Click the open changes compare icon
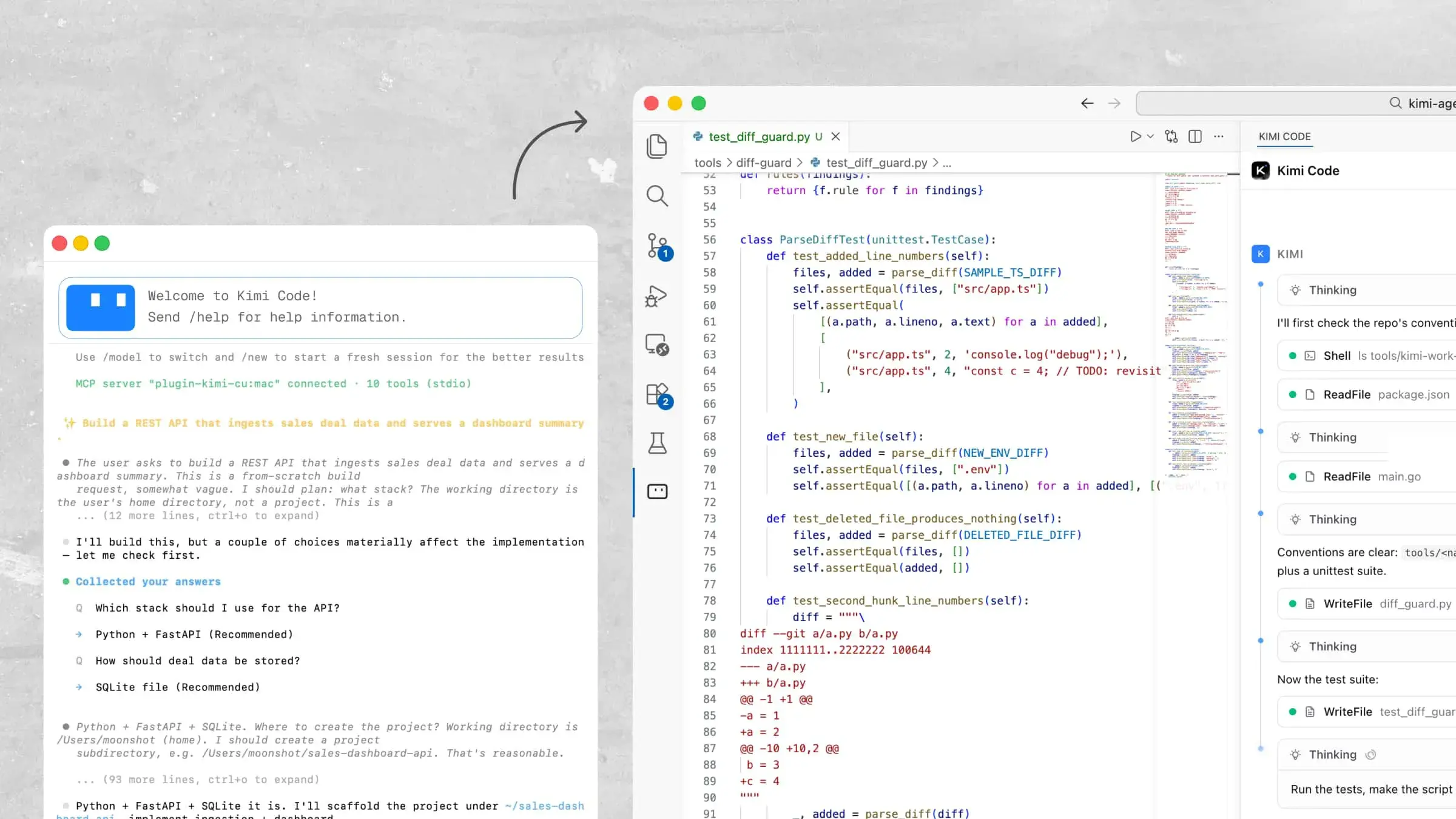1456x819 pixels. click(1171, 136)
